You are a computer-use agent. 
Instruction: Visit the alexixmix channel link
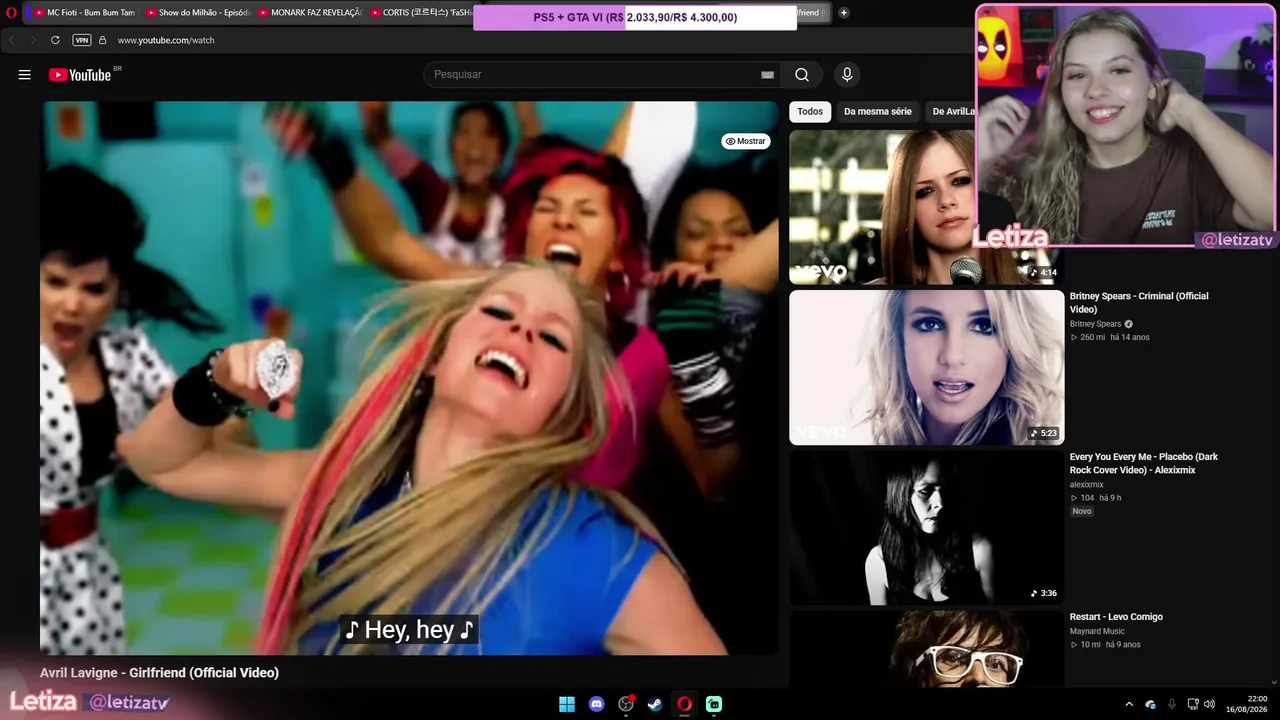pyautogui.click(x=1087, y=485)
